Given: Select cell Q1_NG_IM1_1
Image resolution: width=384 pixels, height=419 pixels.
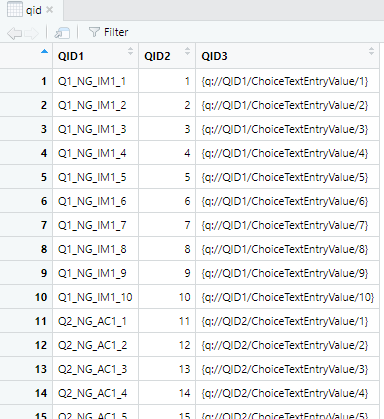Looking at the screenshot, I should click(x=95, y=81).
